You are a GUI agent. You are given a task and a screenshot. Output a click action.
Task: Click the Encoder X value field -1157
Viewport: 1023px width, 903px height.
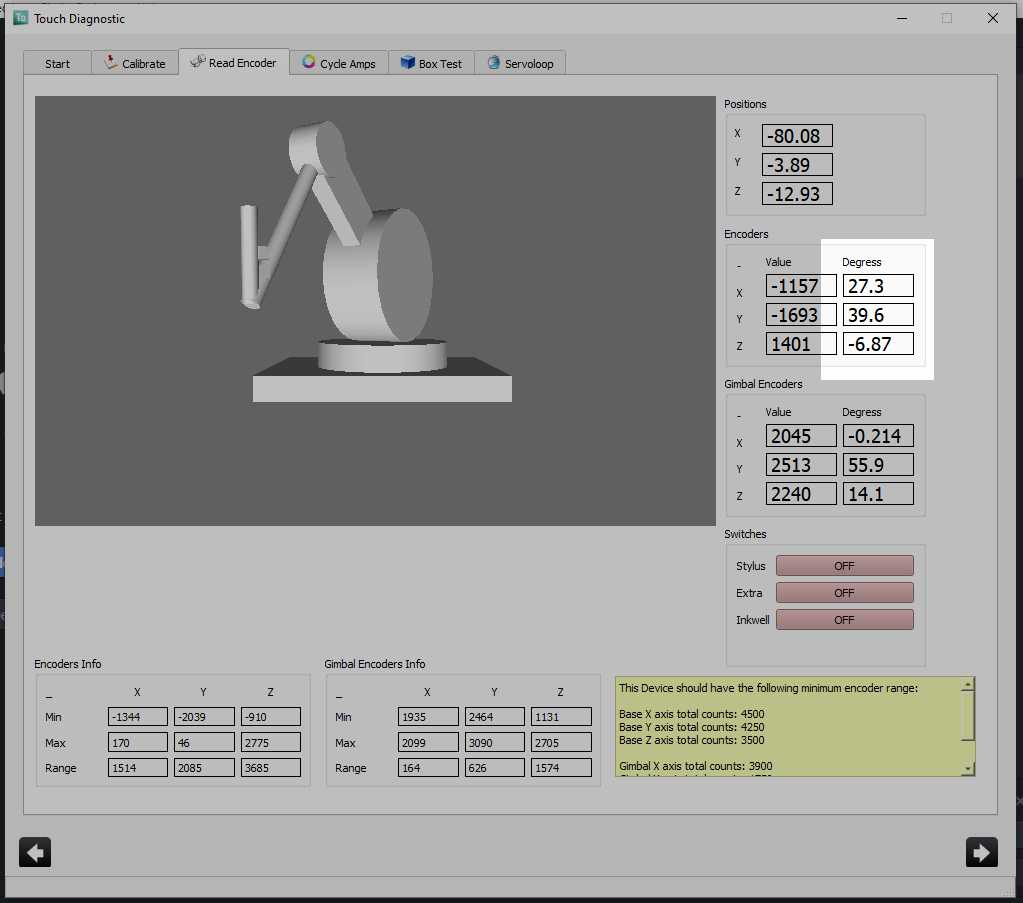[800, 285]
